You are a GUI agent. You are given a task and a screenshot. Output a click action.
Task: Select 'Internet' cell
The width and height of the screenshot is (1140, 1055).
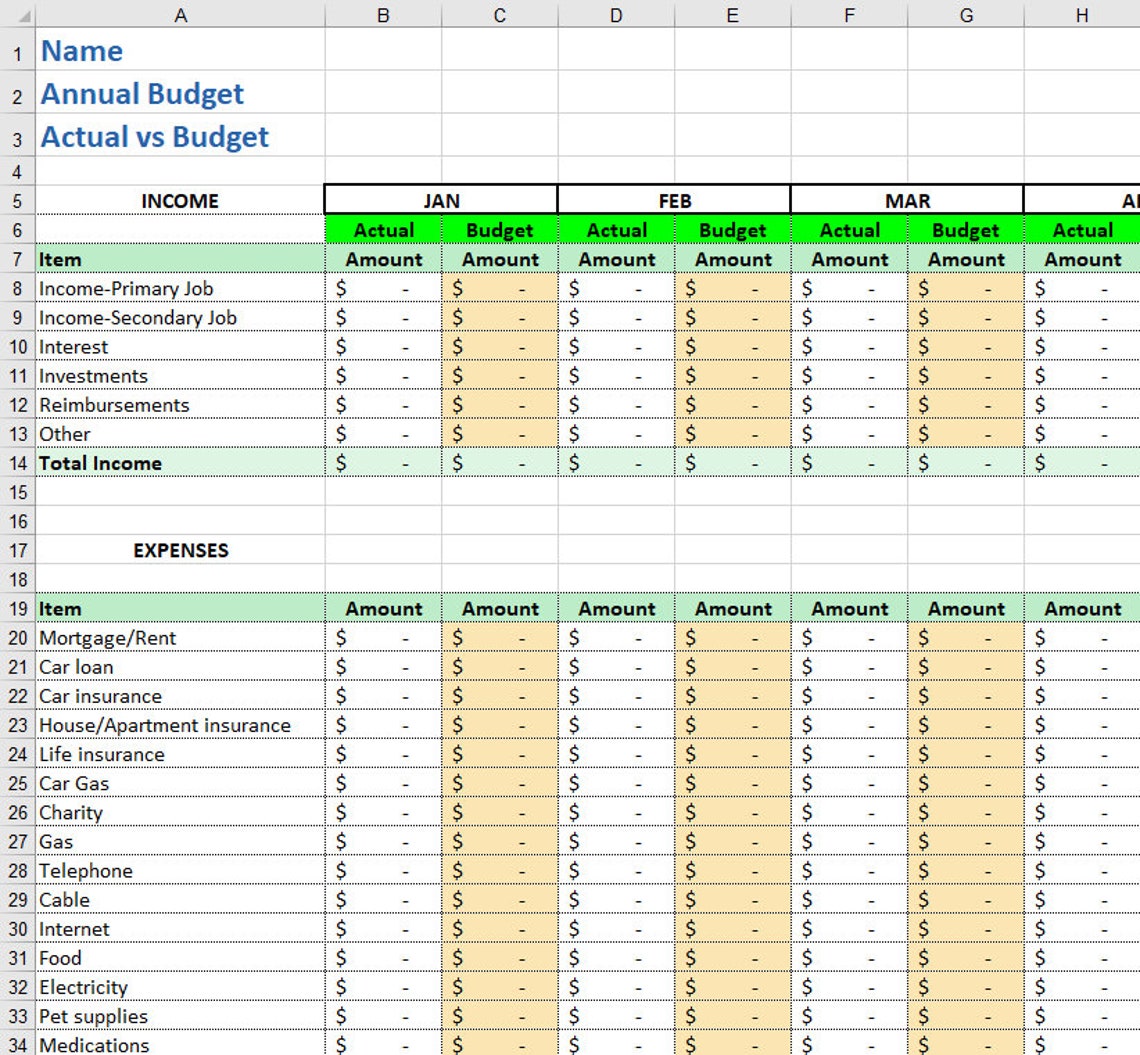(180, 928)
